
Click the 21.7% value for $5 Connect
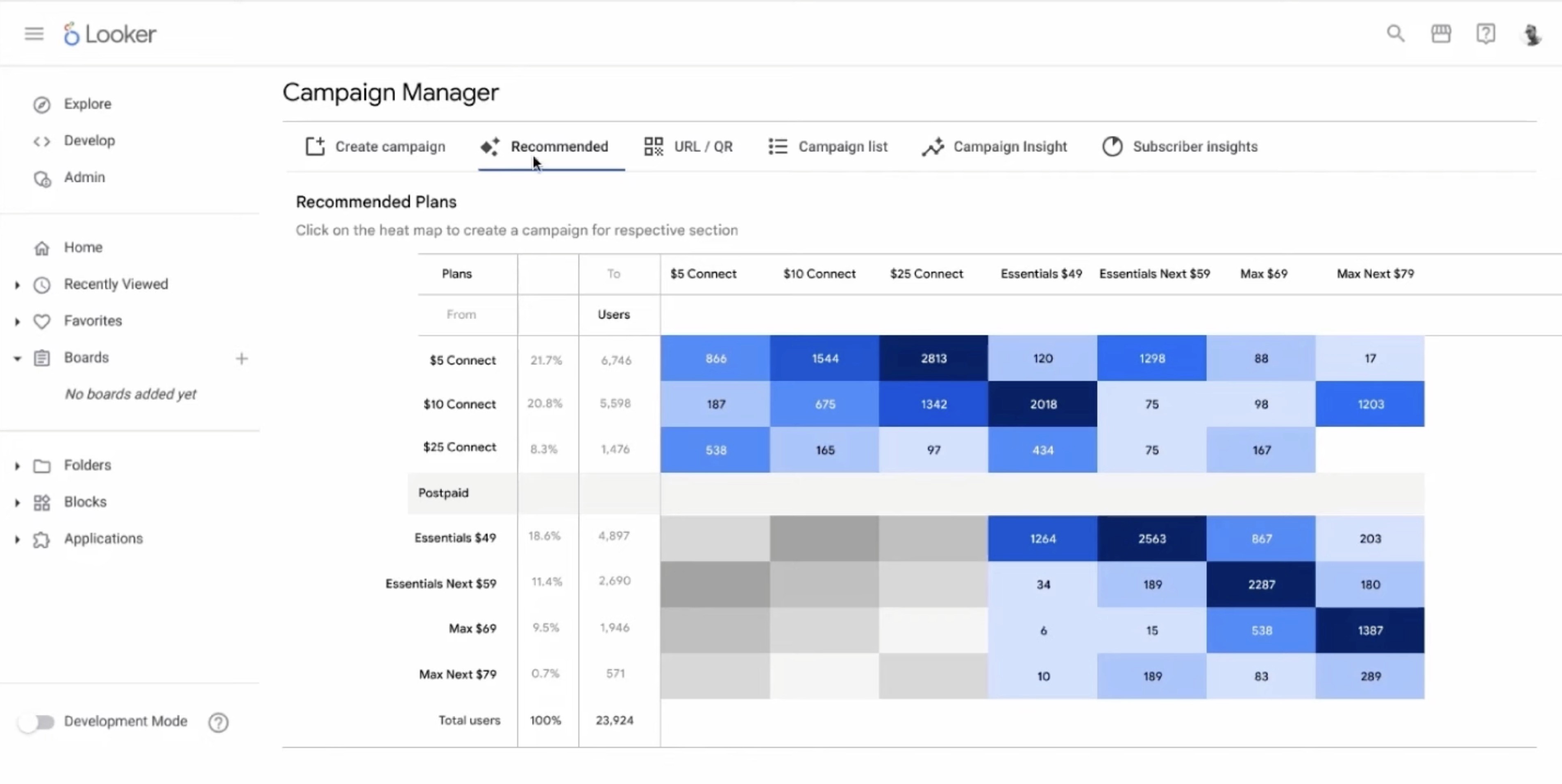click(x=546, y=360)
